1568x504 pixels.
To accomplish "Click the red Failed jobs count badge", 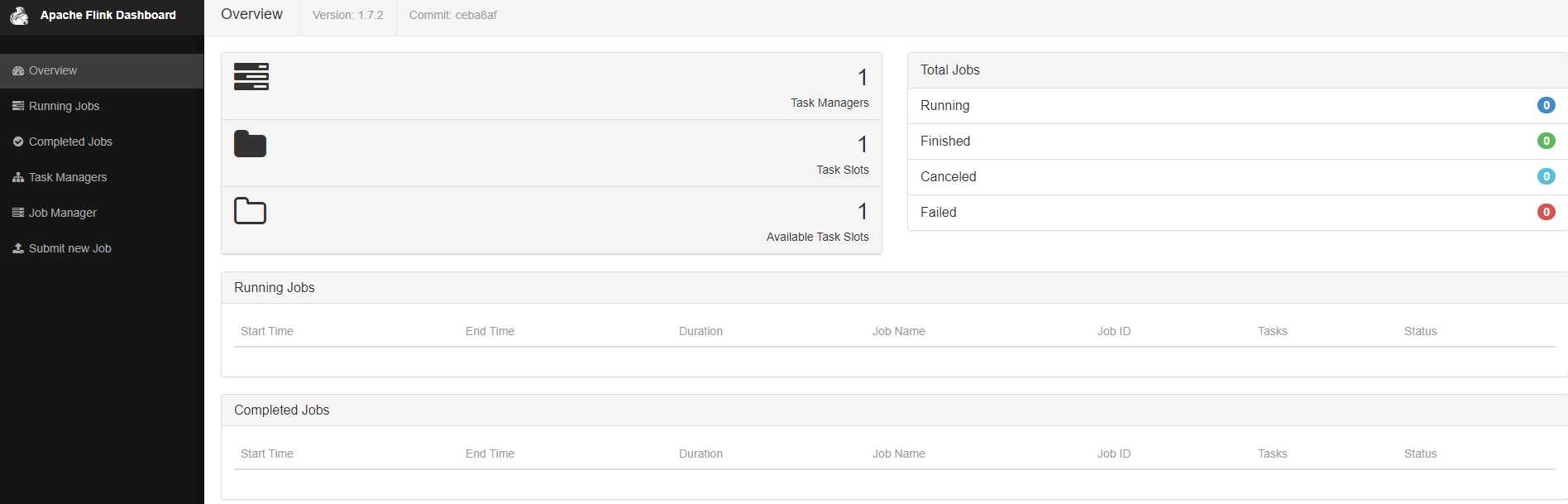I will coord(1546,212).
